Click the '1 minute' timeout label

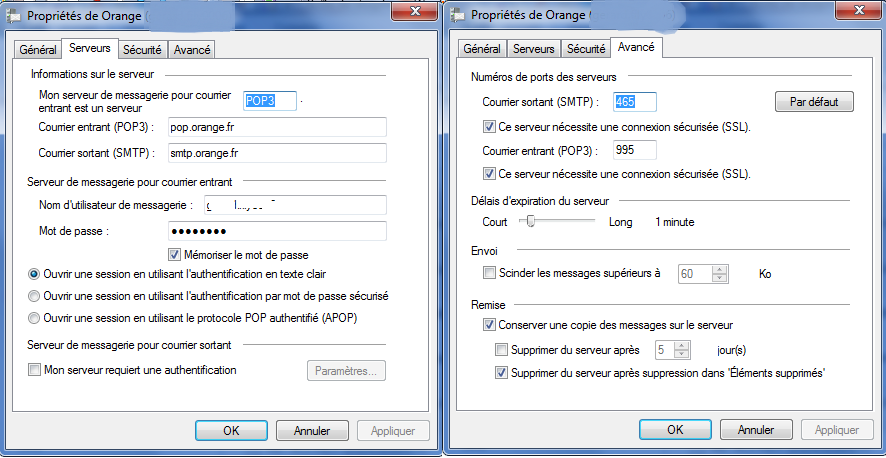(675, 222)
